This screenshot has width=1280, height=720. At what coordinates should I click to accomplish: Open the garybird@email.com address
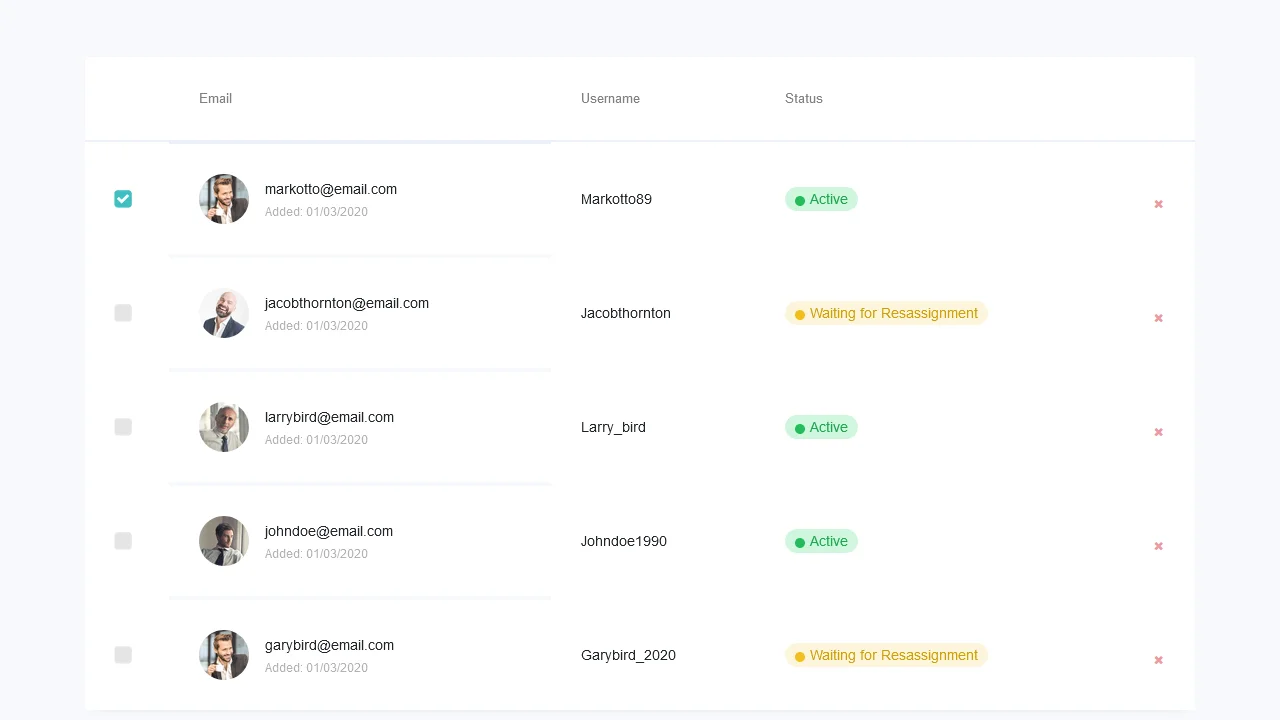click(x=329, y=645)
